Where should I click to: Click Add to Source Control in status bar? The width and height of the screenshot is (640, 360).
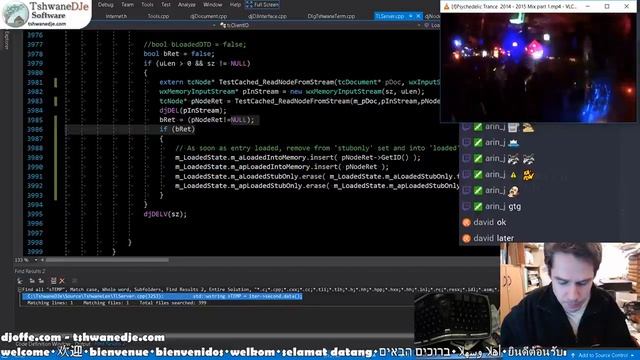tap(604, 355)
